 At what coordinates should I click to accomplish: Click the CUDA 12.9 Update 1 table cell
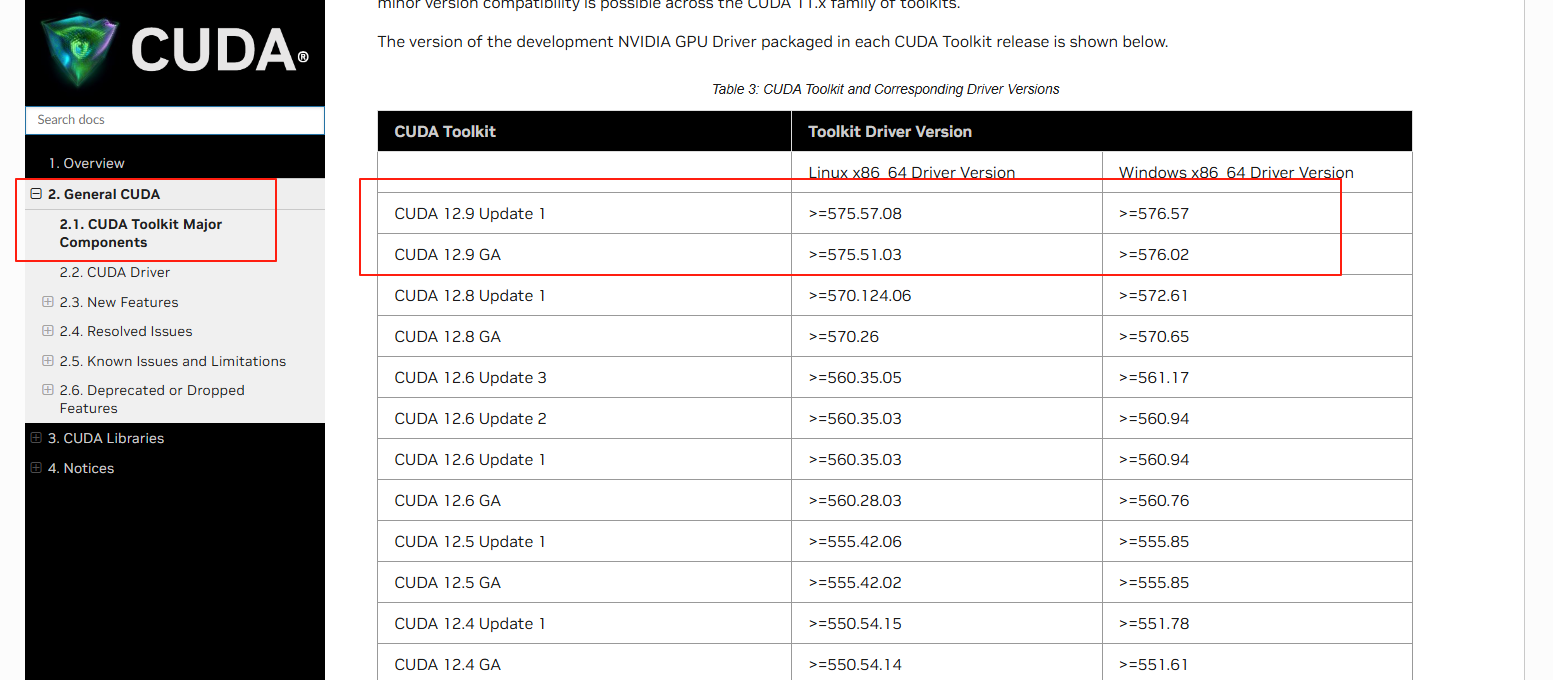click(x=470, y=213)
